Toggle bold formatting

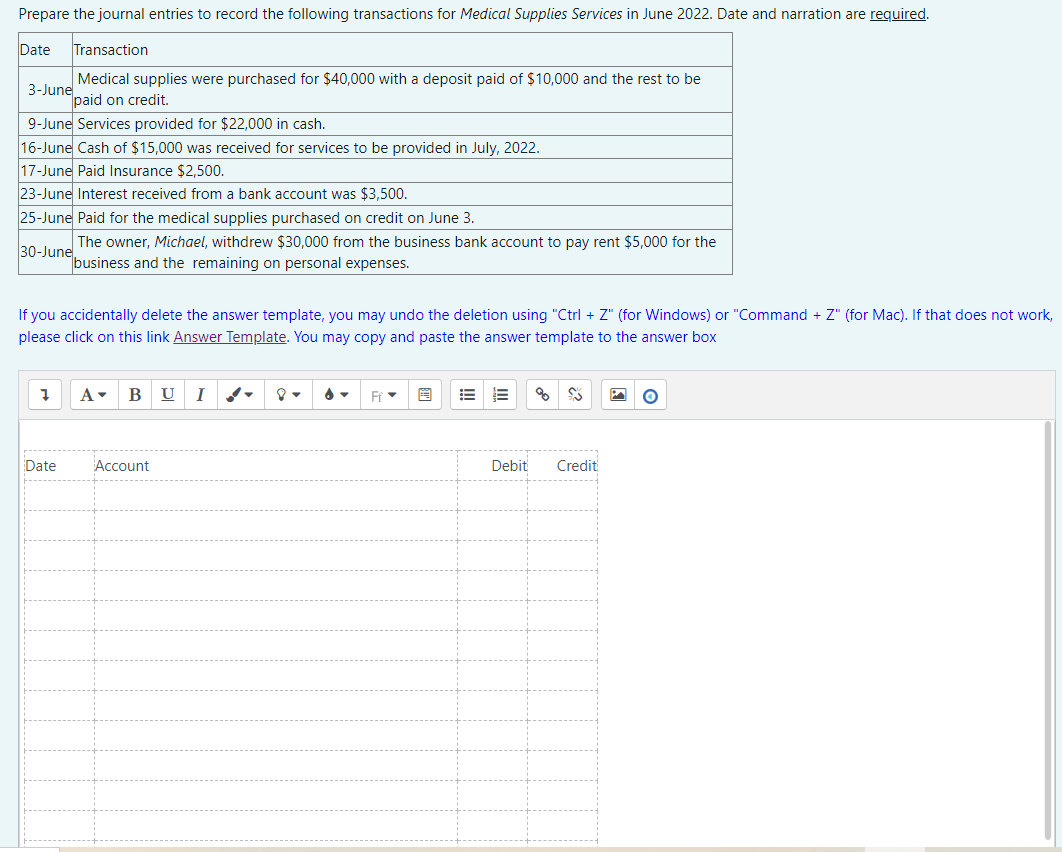[135, 394]
